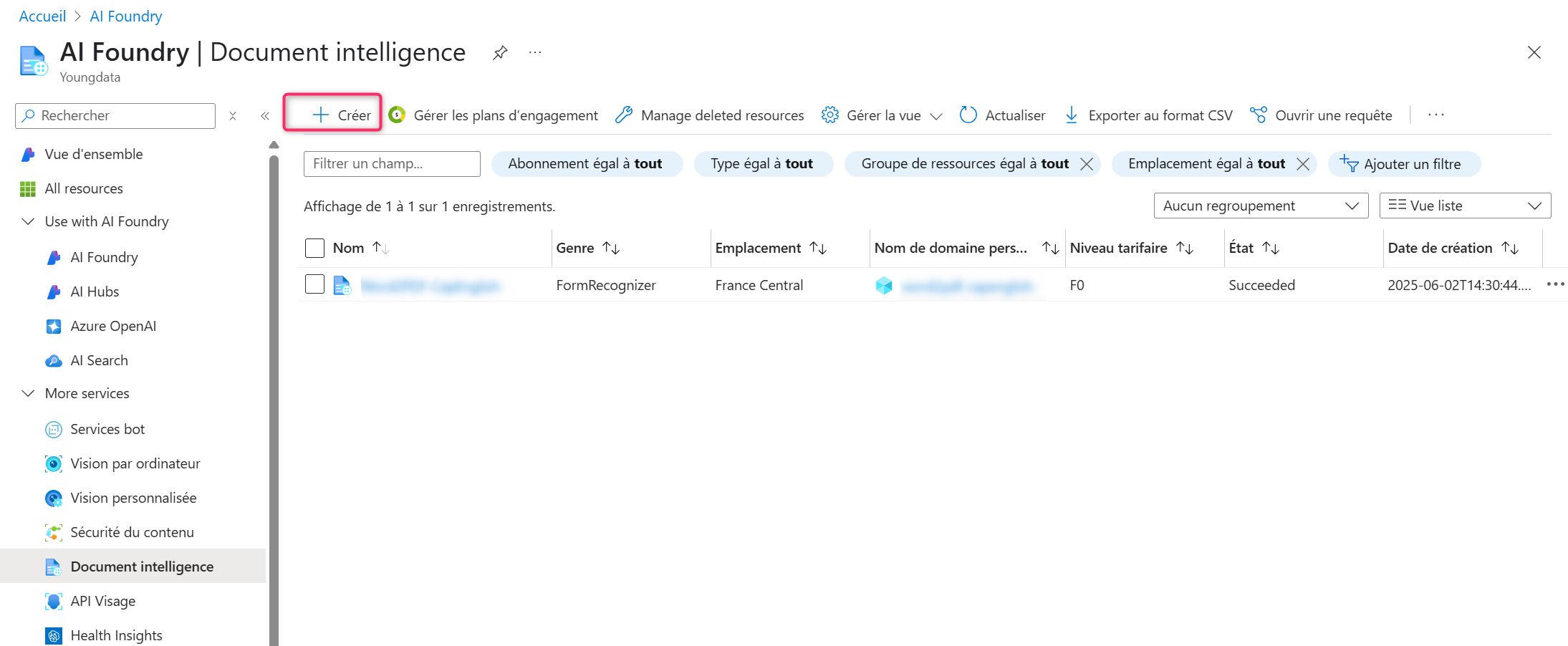Sort by the Nom column

pyautogui.click(x=361, y=248)
